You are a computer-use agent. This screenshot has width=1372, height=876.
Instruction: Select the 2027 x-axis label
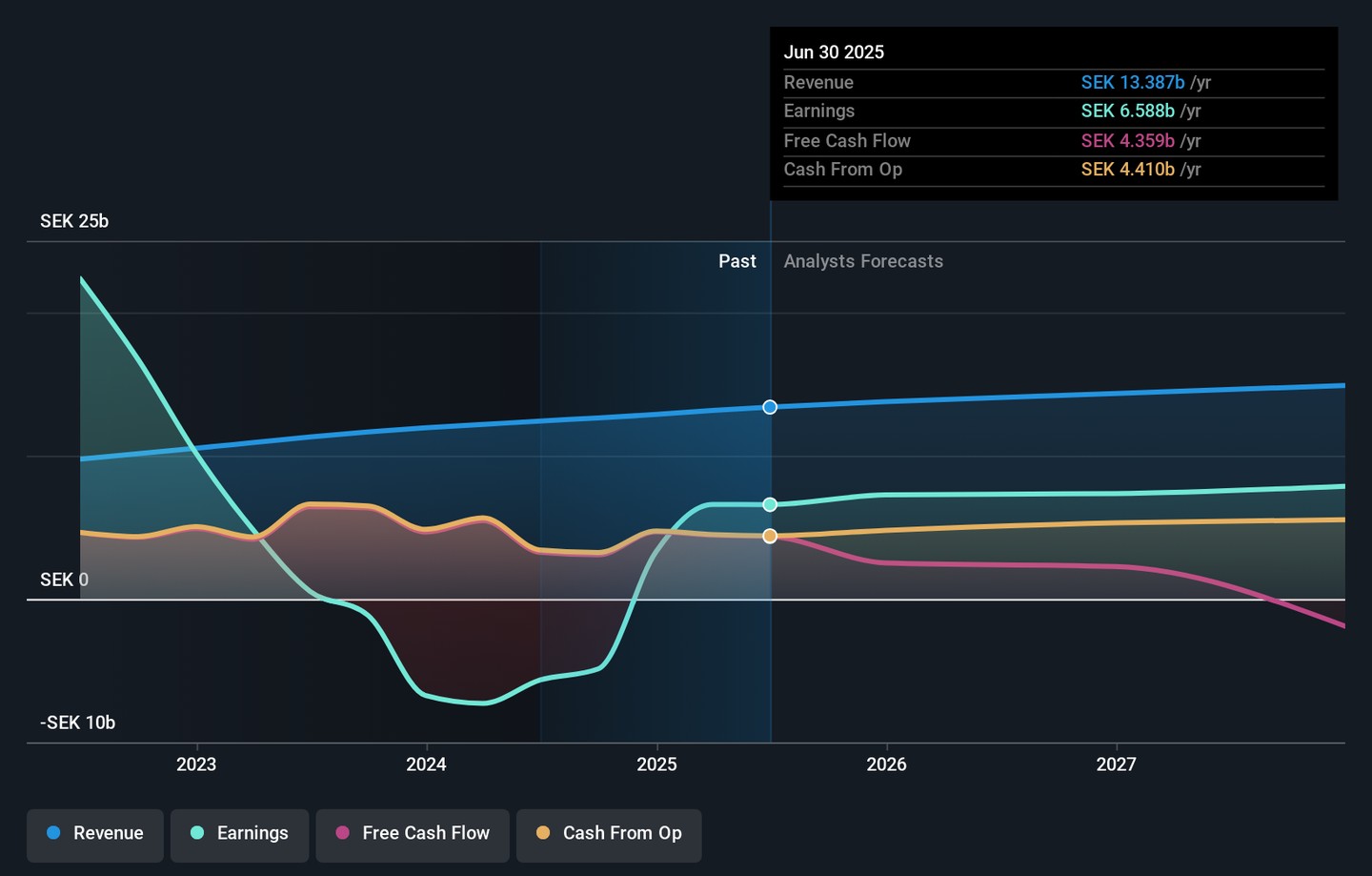(1116, 764)
